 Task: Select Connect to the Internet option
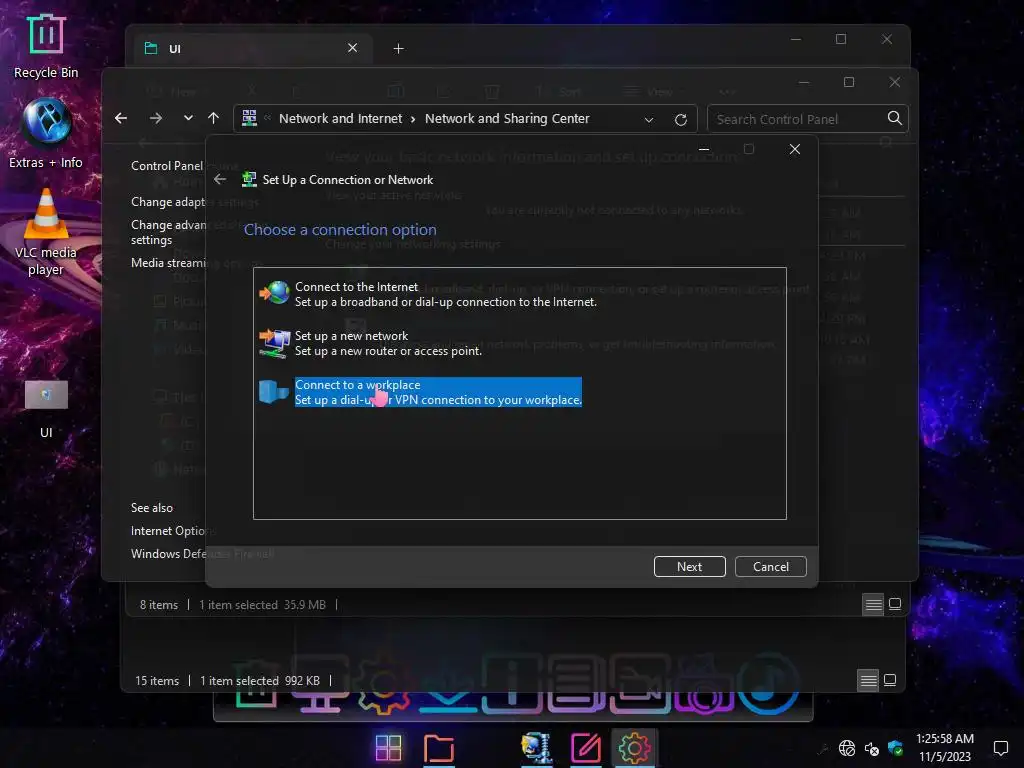pyautogui.click(x=445, y=294)
